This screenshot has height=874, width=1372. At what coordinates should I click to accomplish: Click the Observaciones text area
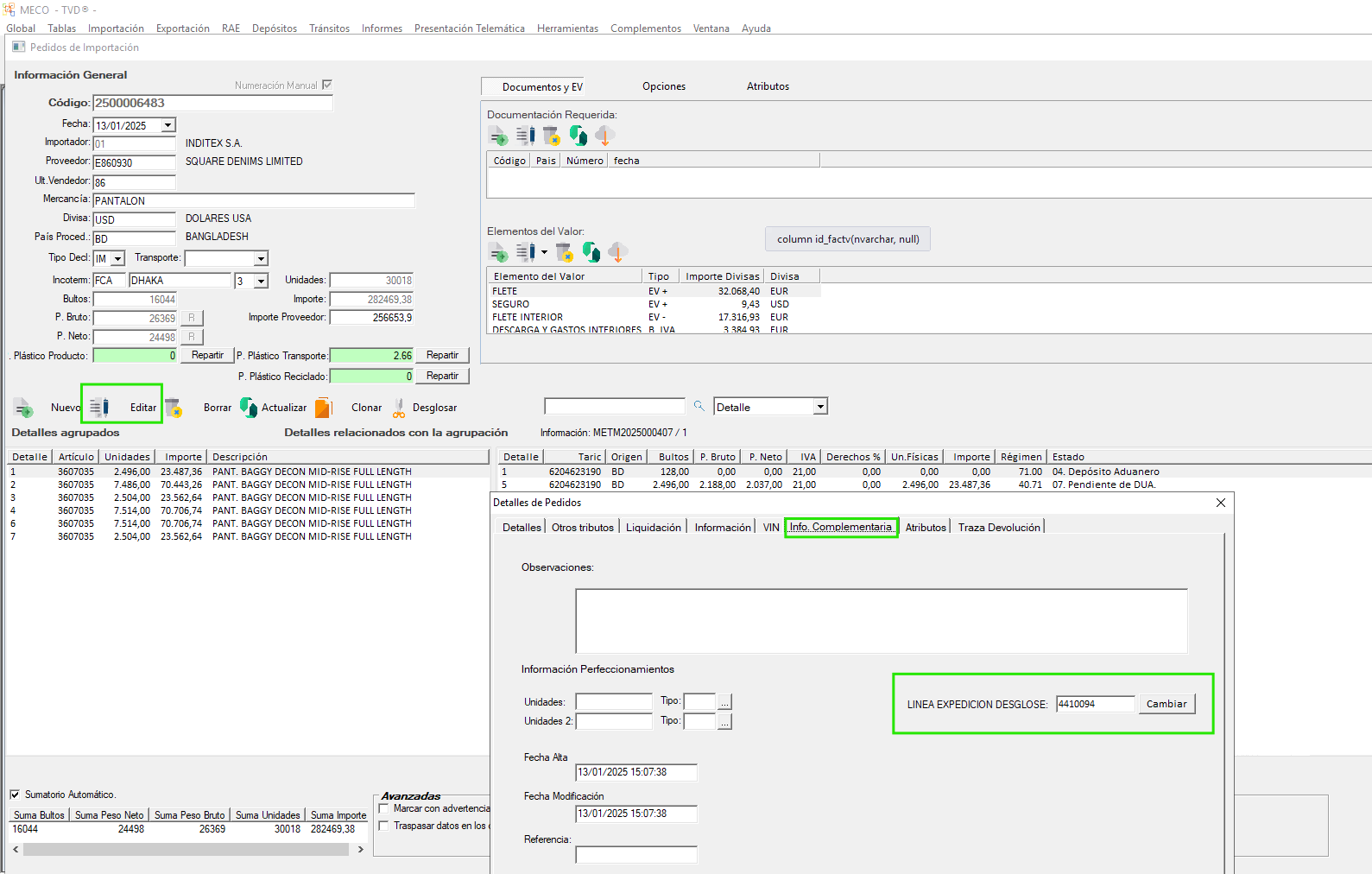[x=881, y=621]
